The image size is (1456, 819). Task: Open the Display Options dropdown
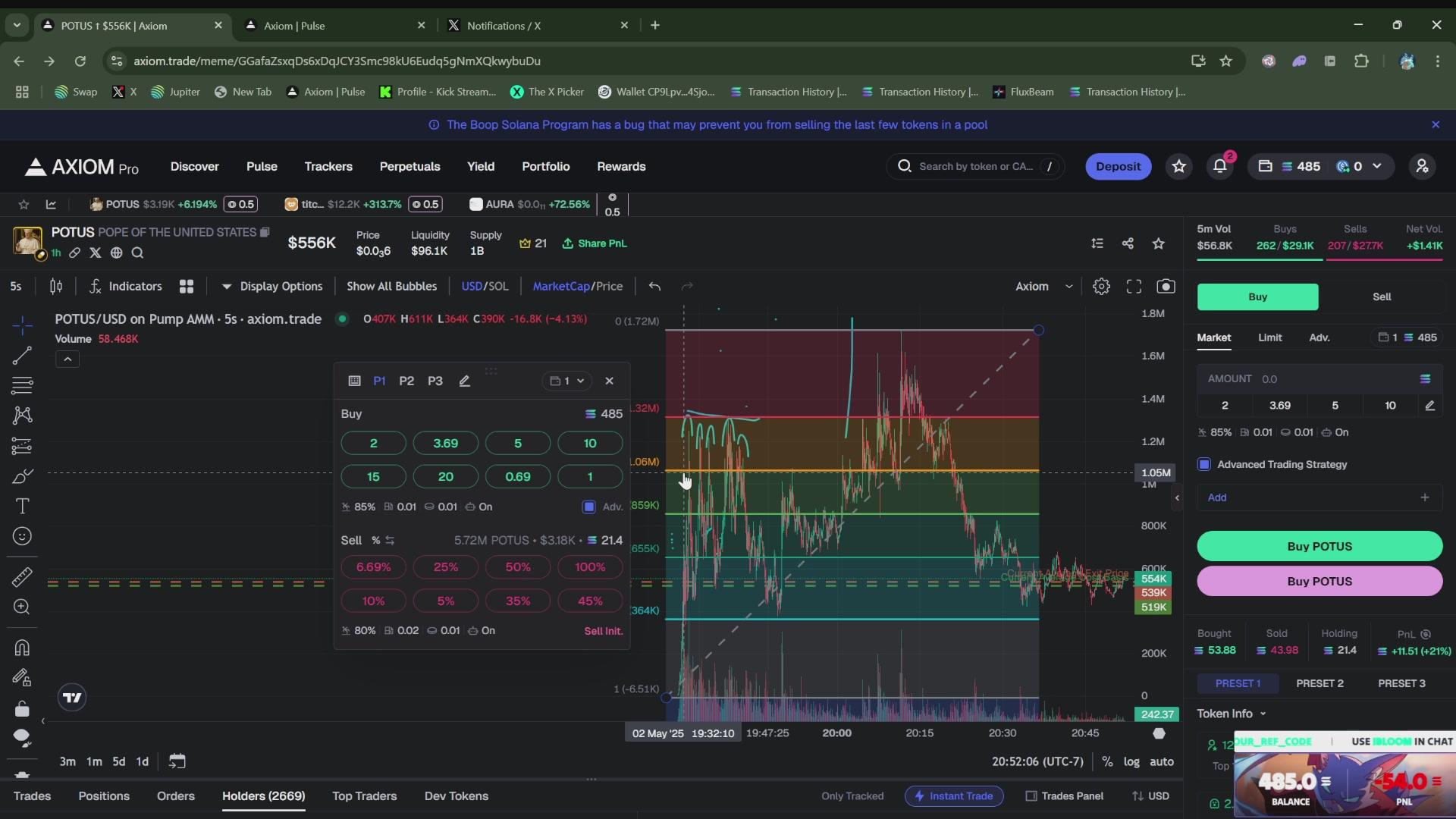[272, 286]
